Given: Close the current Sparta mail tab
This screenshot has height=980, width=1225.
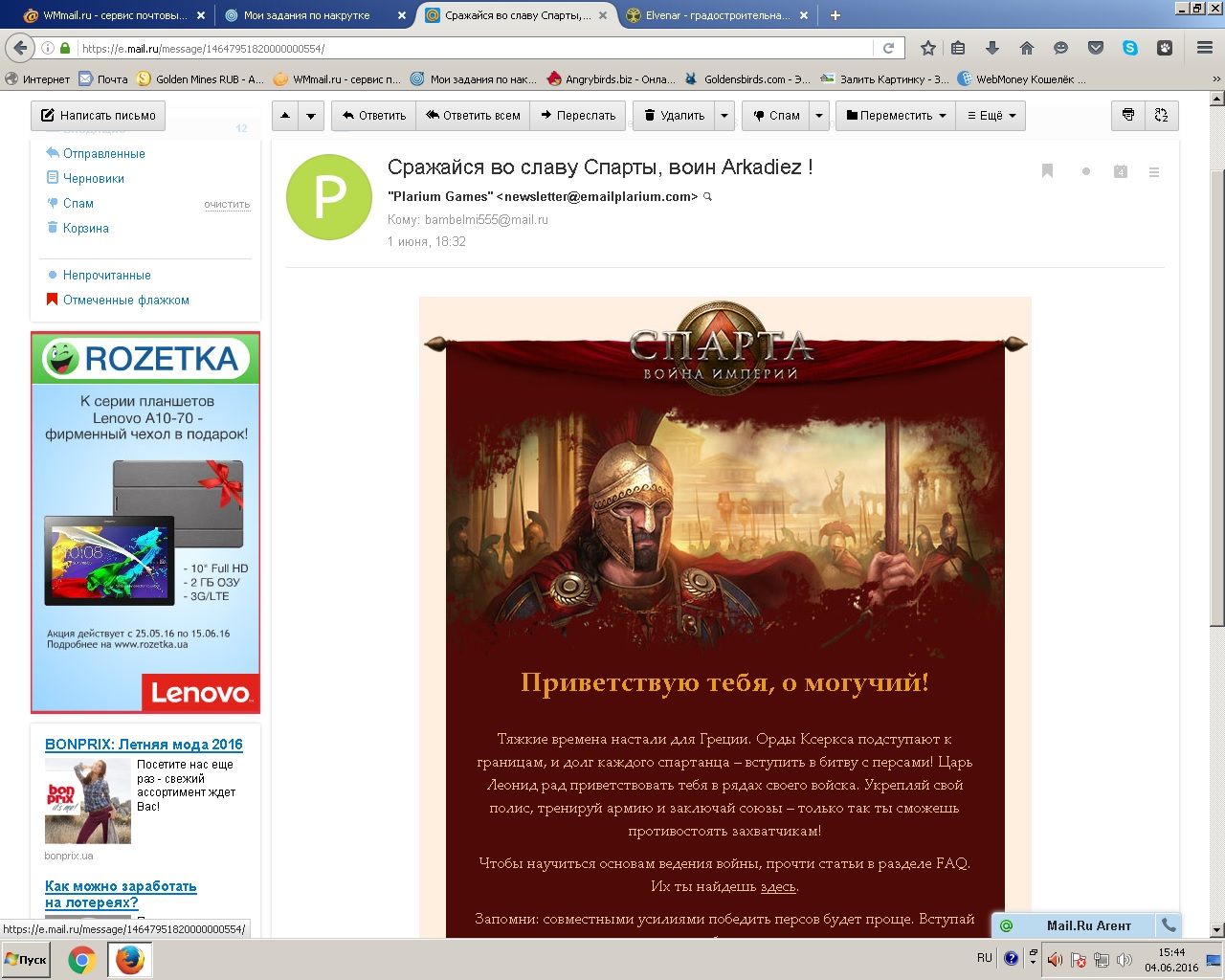Looking at the screenshot, I should click(603, 15).
